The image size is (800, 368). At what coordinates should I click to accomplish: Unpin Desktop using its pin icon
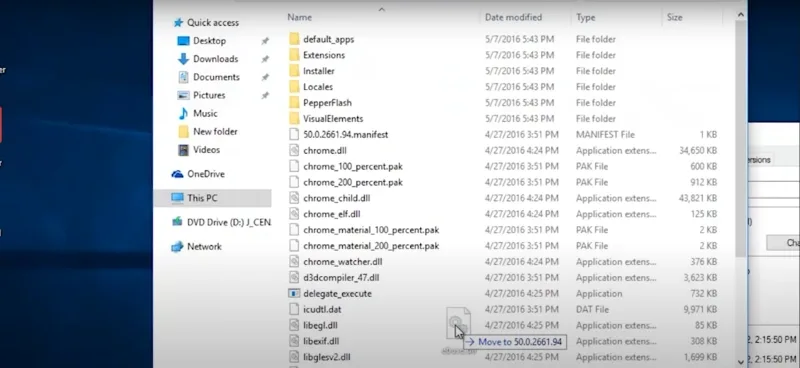[x=265, y=41]
